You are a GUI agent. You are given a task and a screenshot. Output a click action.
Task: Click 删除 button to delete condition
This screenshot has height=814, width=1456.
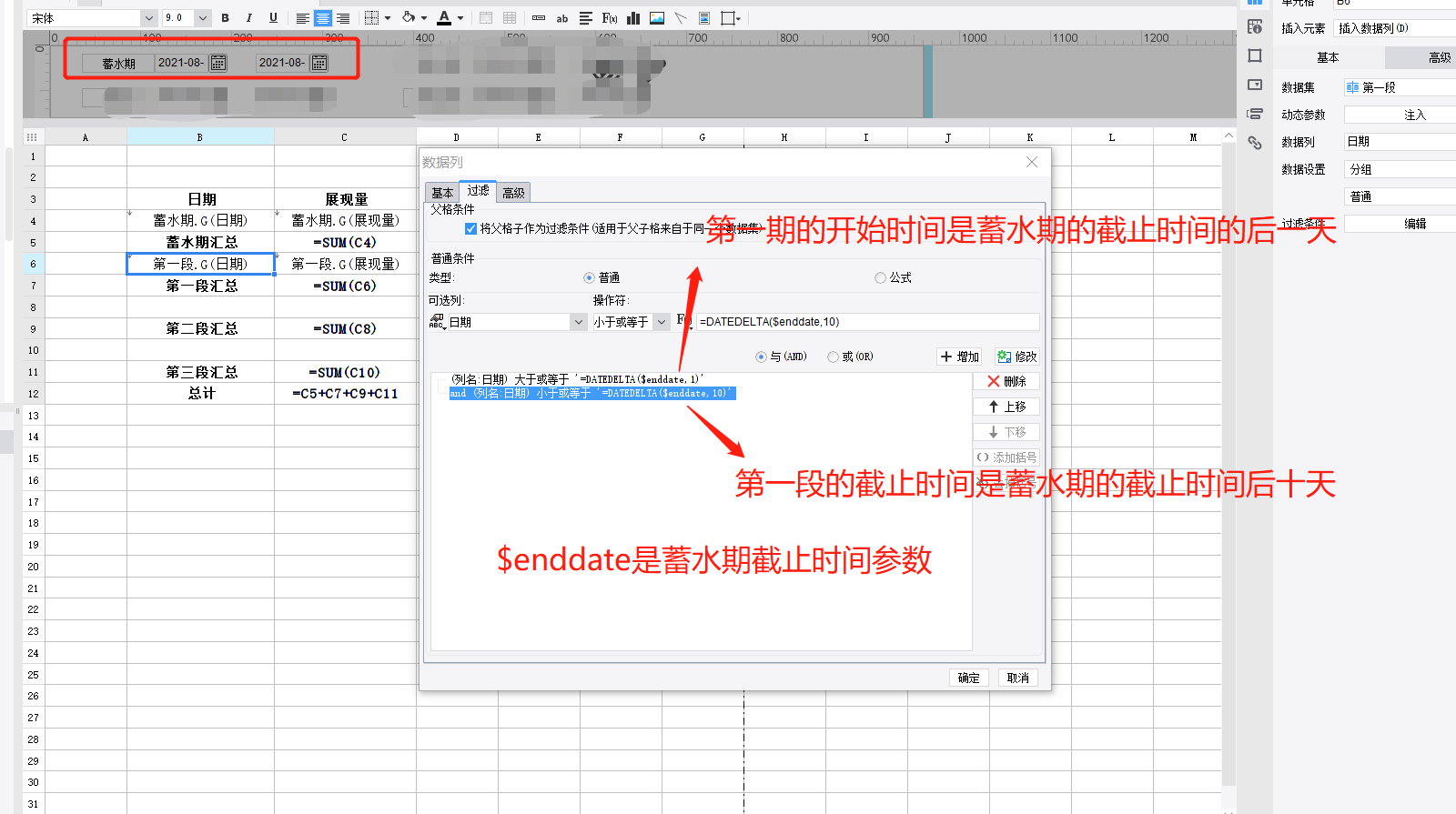1006,381
